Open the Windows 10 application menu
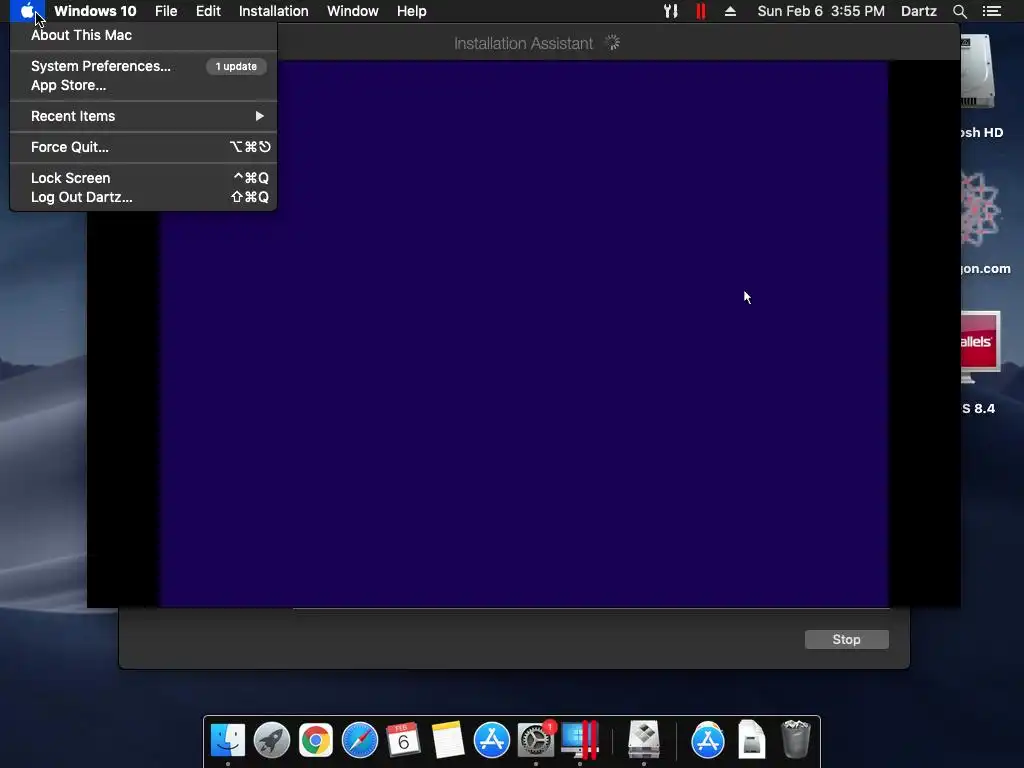 click(95, 11)
